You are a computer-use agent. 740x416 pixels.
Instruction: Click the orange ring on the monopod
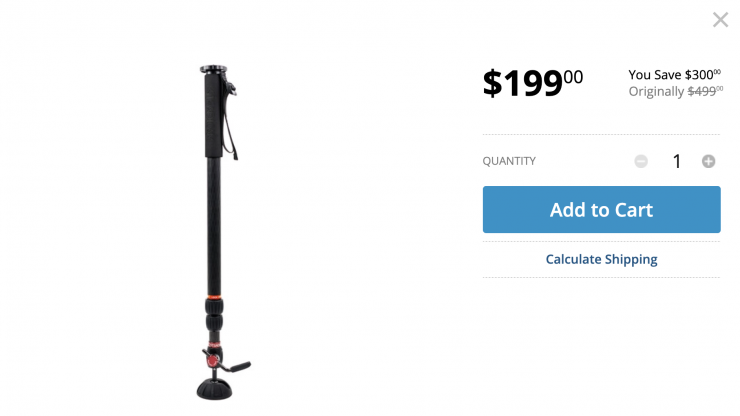pyautogui.click(x=214, y=297)
